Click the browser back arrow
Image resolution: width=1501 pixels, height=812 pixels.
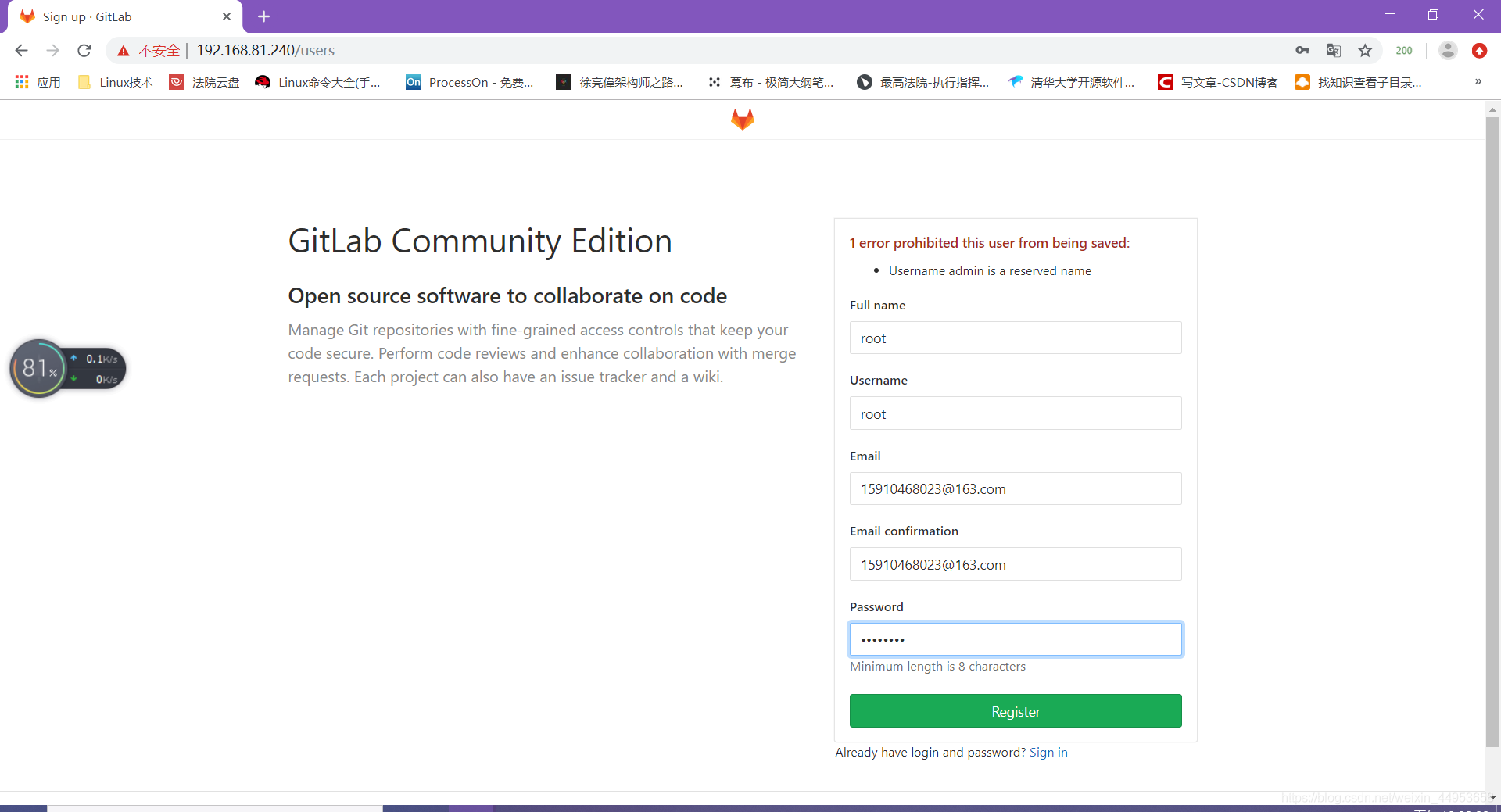click(21, 51)
